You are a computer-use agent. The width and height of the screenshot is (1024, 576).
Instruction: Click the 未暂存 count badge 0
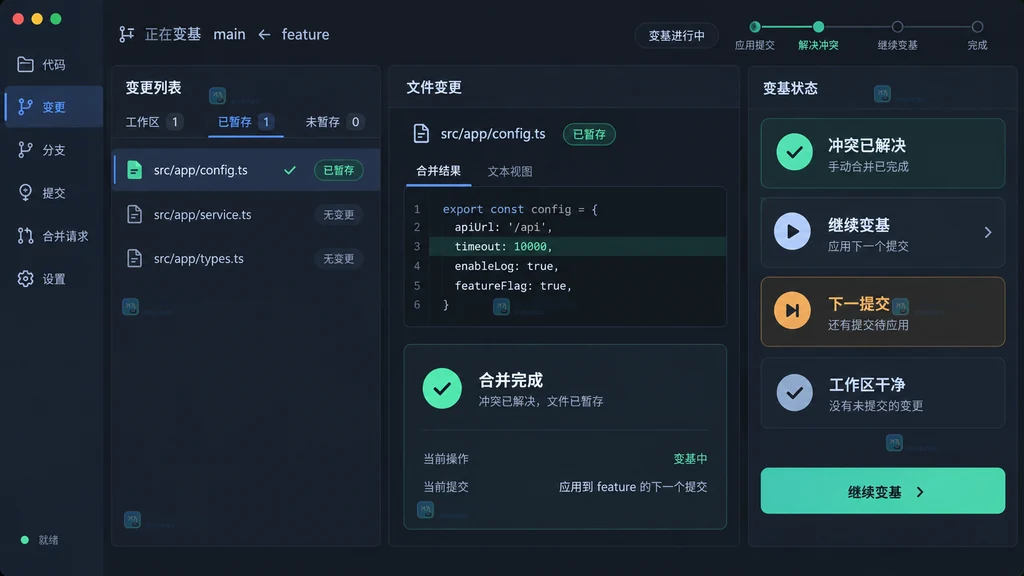(x=355, y=121)
